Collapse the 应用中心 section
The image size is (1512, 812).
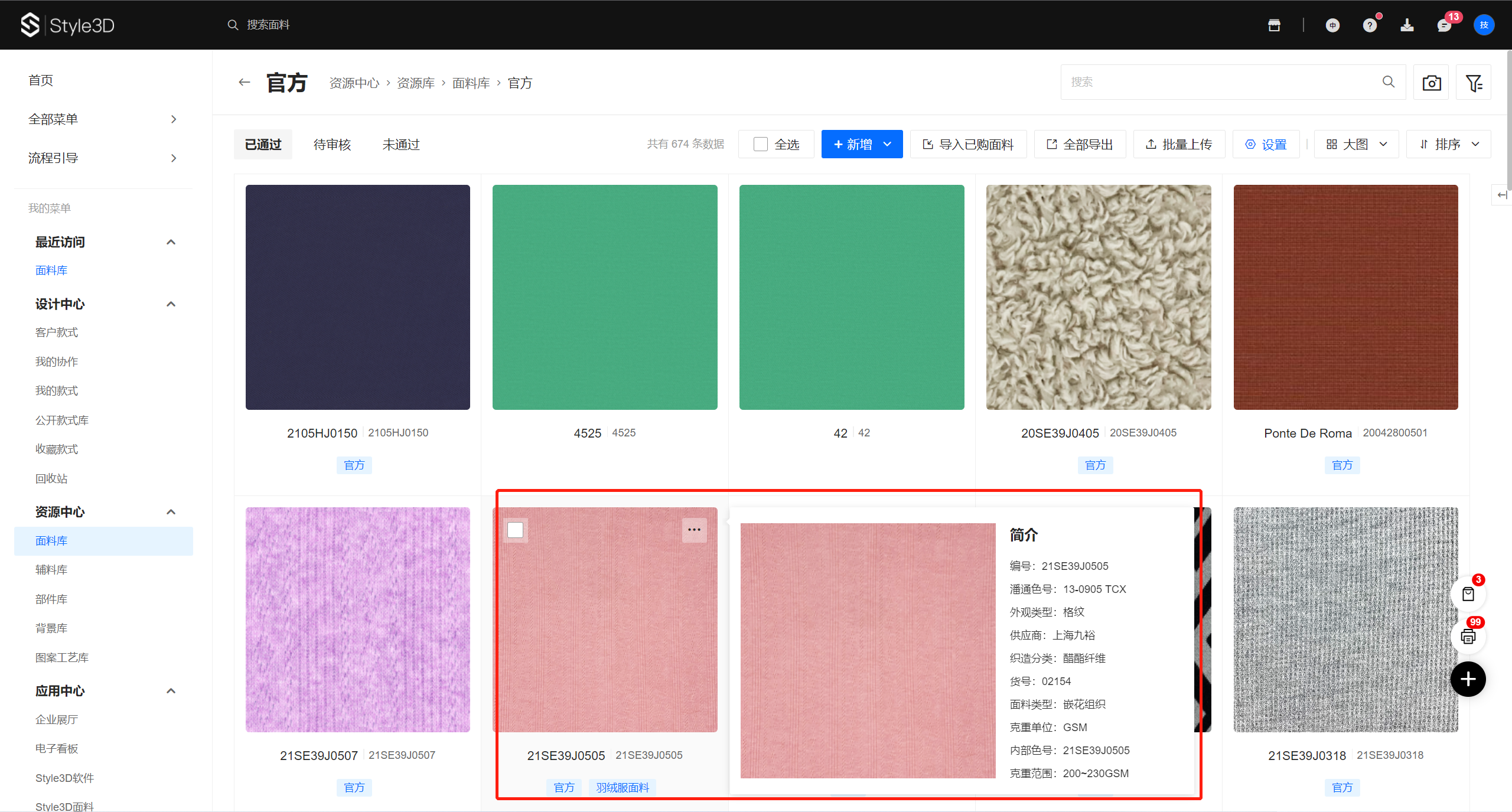pyautogui.click(x=171, y=691)
